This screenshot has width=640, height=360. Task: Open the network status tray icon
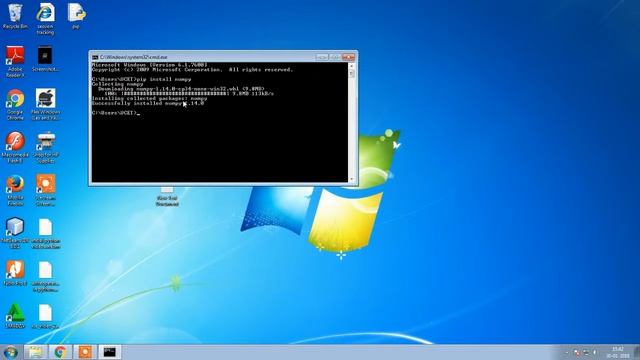586,353
